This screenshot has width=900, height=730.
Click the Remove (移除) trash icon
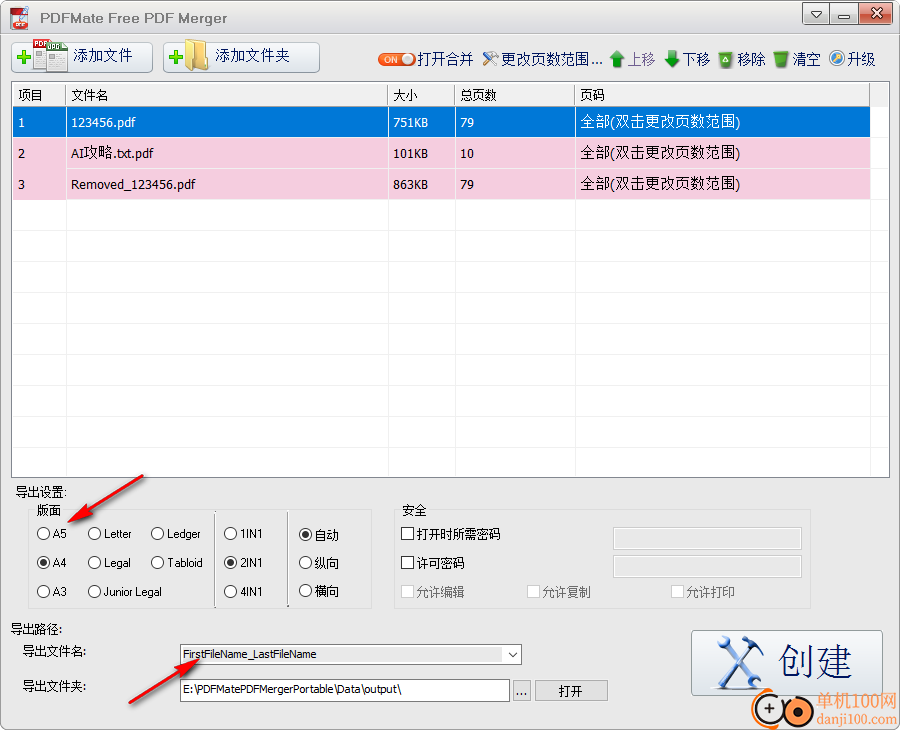(x=726, y=59)
